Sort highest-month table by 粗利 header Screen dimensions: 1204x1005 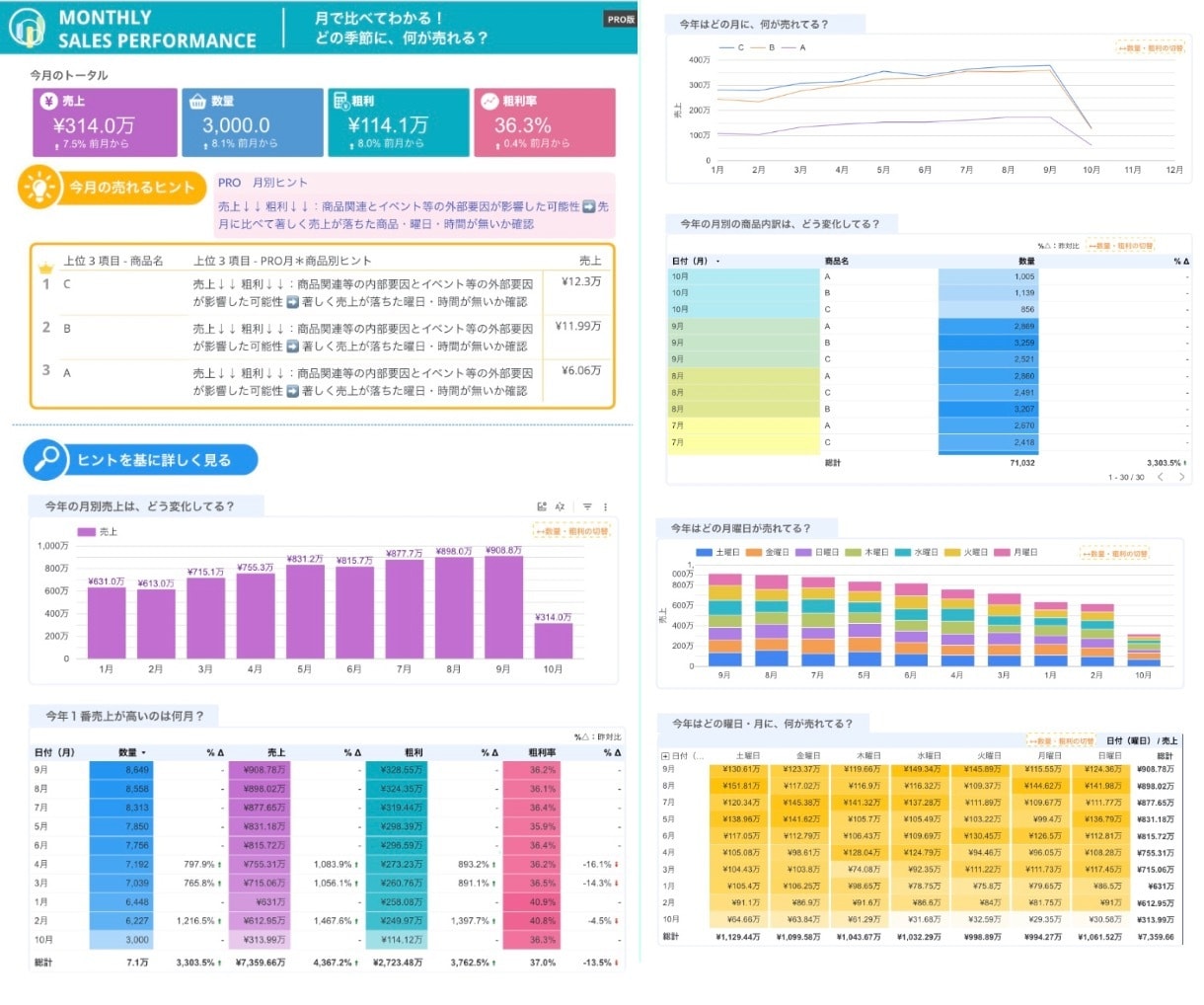click(x=414, y=752)
